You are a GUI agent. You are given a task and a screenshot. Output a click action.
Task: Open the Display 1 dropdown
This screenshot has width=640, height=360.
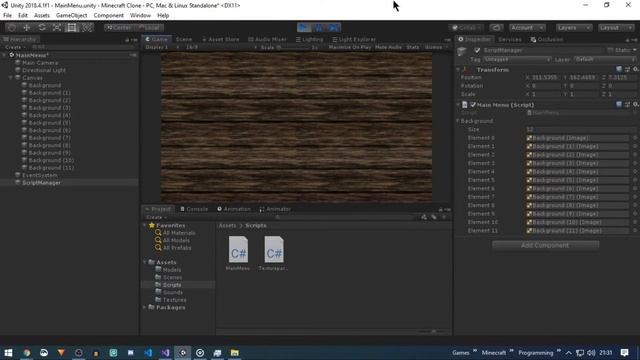coord(162,47)
